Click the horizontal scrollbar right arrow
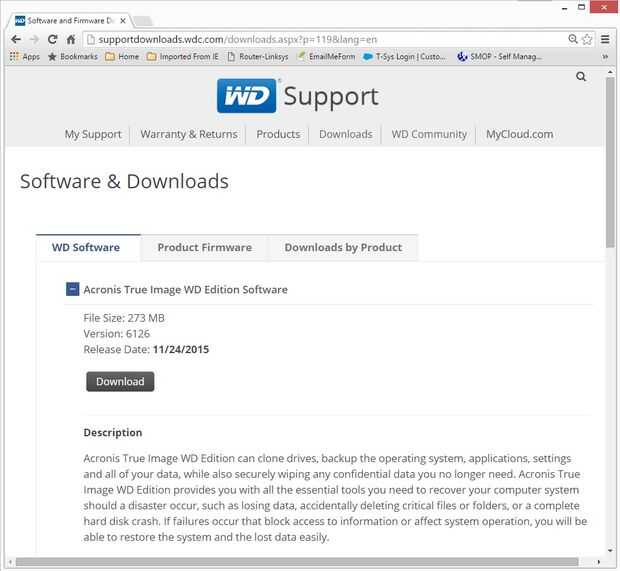Viewport: 620px width, 571px height. (x=599, y=562)
